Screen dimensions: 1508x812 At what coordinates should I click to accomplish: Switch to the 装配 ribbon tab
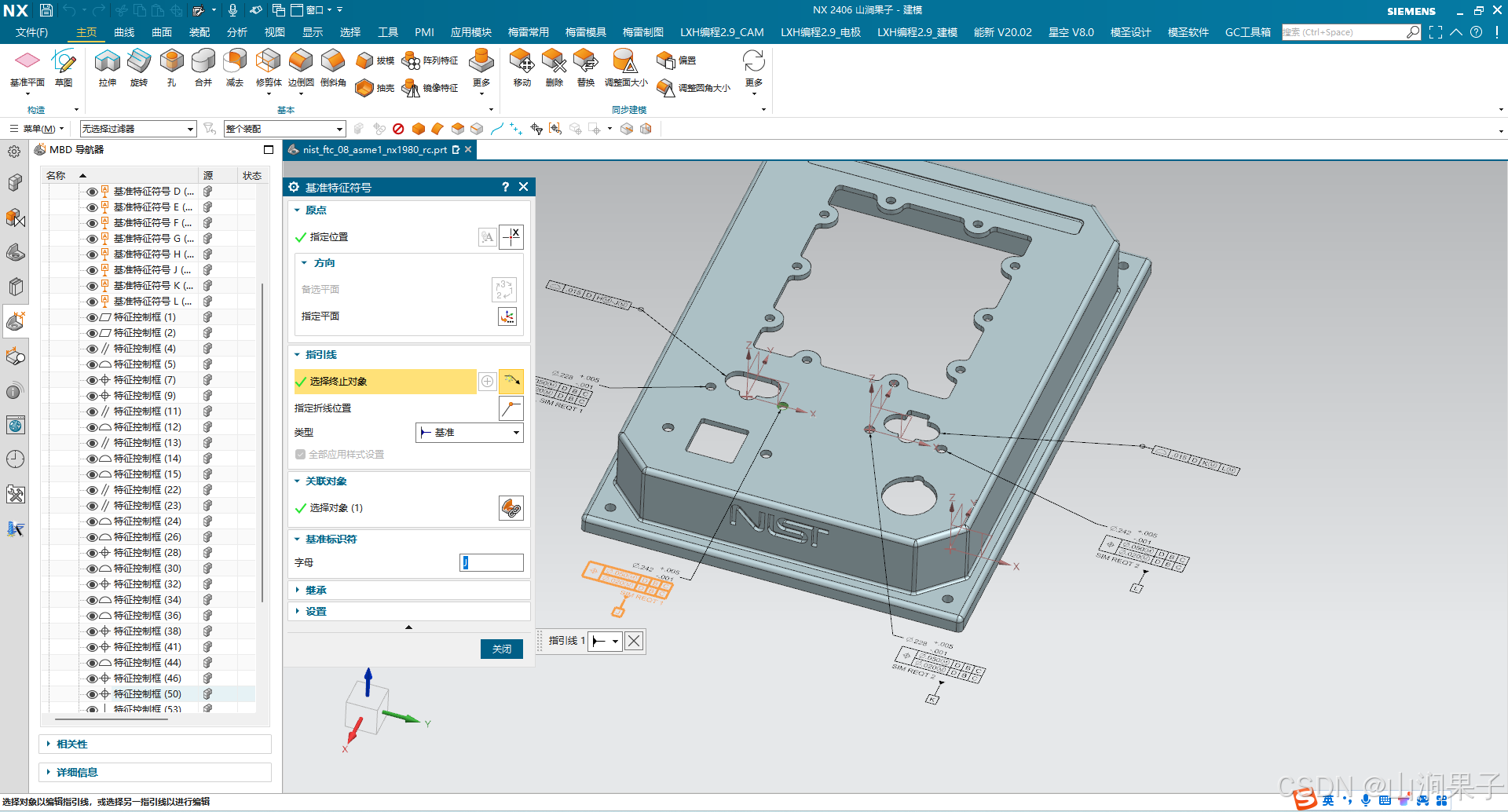(x=199, y=32)
